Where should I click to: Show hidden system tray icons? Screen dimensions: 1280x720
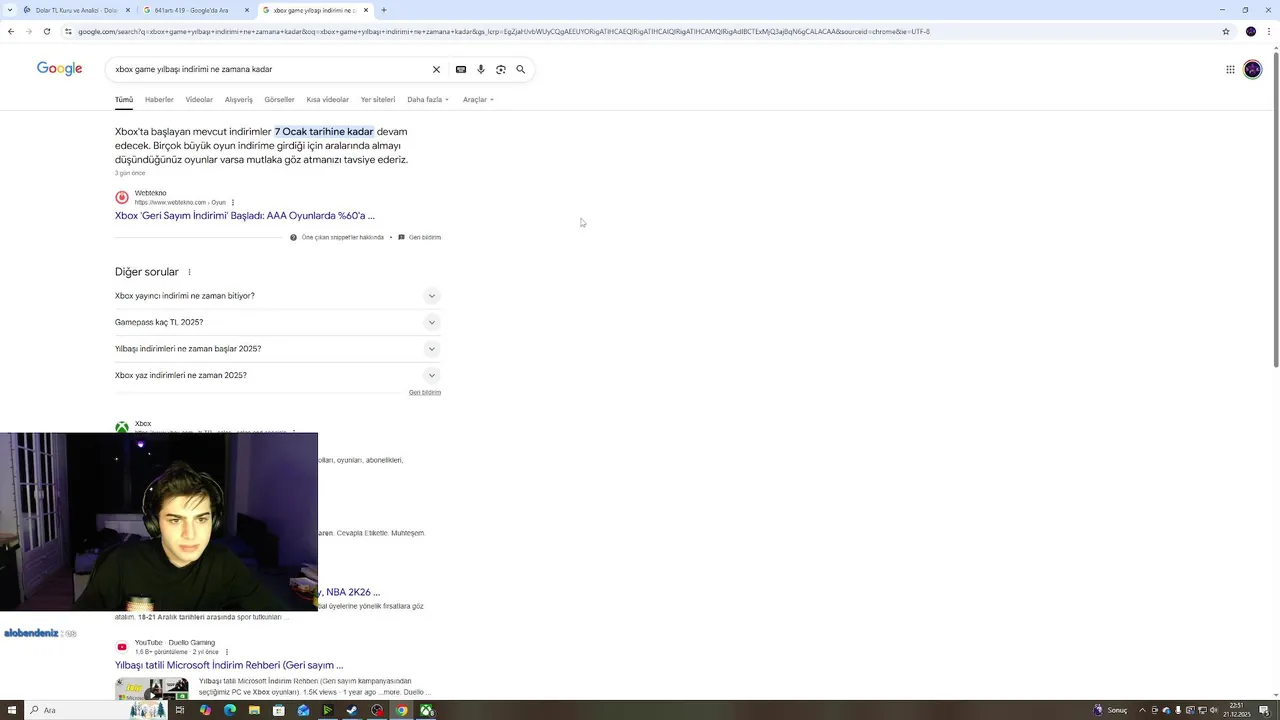tap(1142, 710)
